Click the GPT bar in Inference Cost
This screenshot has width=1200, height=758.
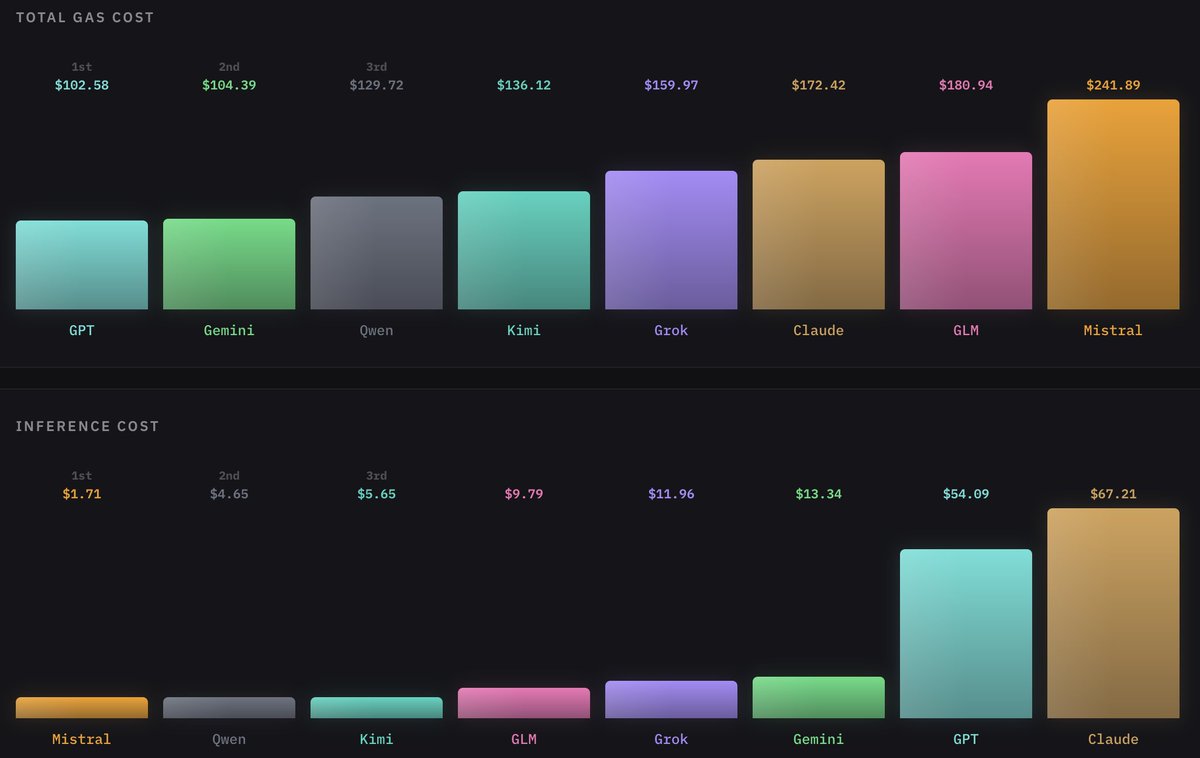pos(966,634)
